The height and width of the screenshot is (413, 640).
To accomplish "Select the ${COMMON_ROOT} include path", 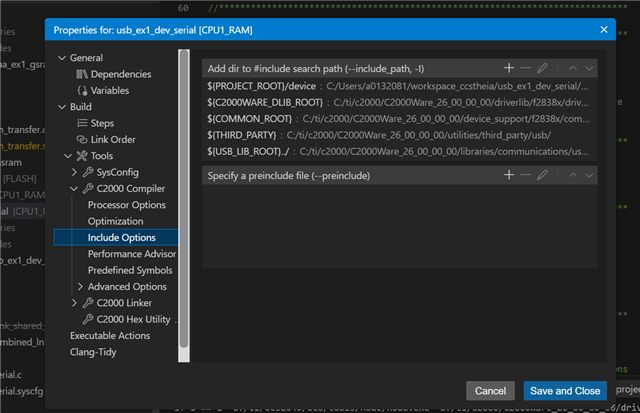I will coord(399,118).
